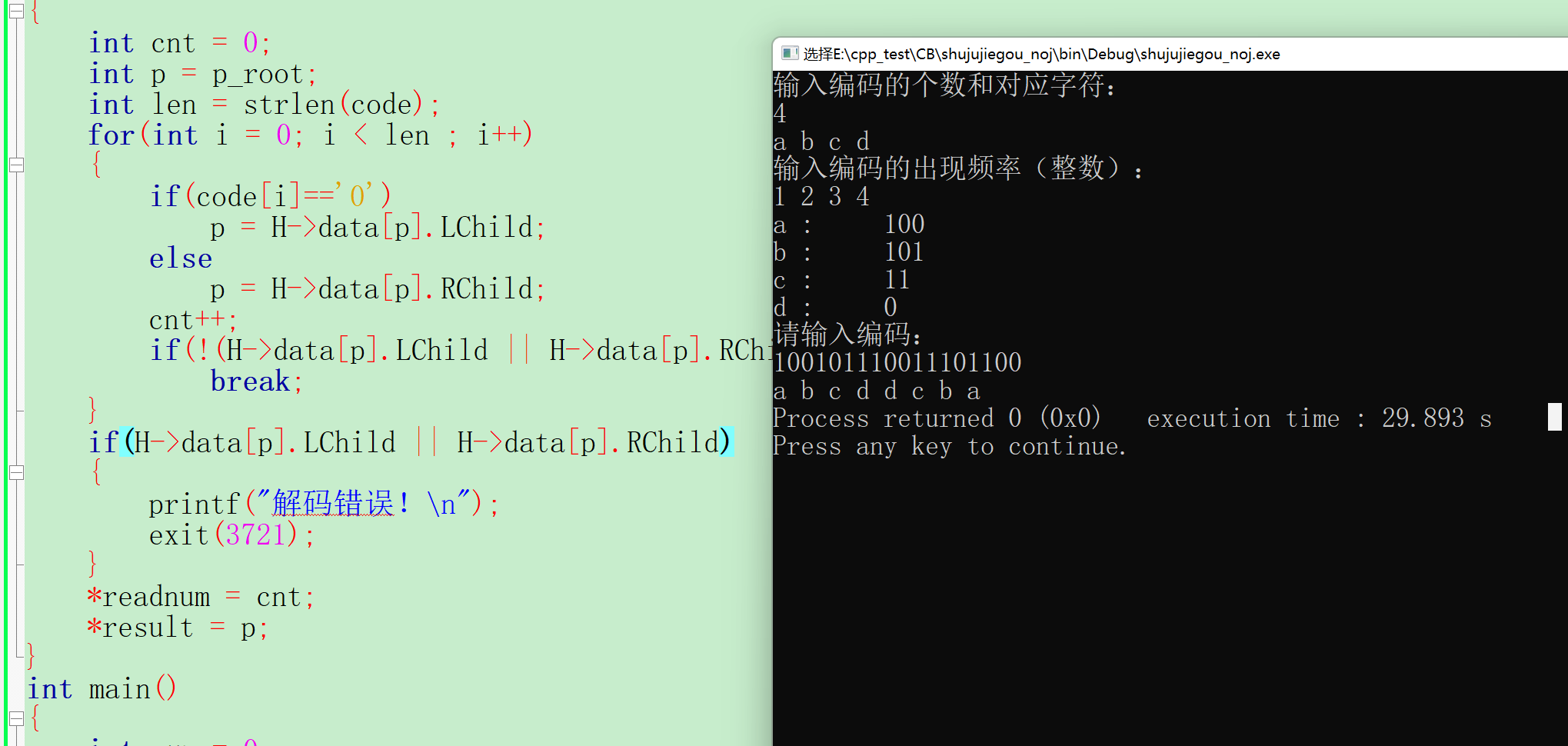Click the 'for(int i = 0; i < len ; i++)' line
Image resolution: width=1568 pixels, height=746 pixels.
point(310,135)
